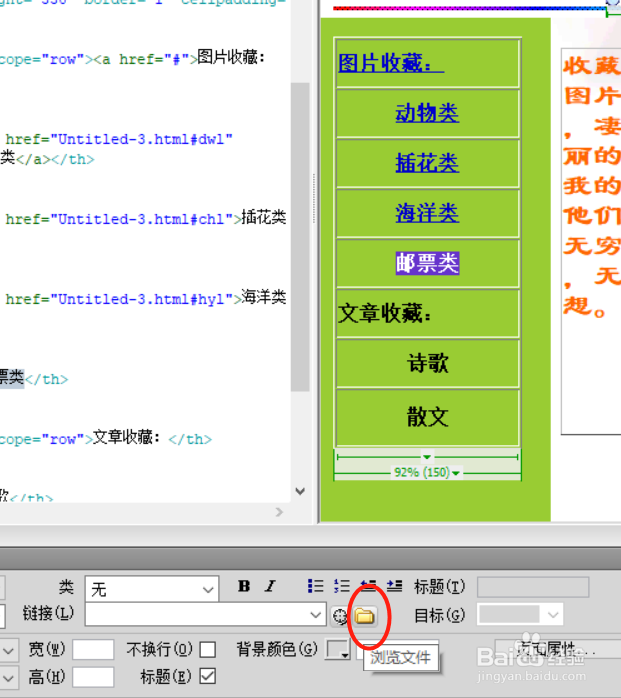Click the 图片收藏: link in design view
This screenshot has width=621, height=698.
[x=390, y=63]
